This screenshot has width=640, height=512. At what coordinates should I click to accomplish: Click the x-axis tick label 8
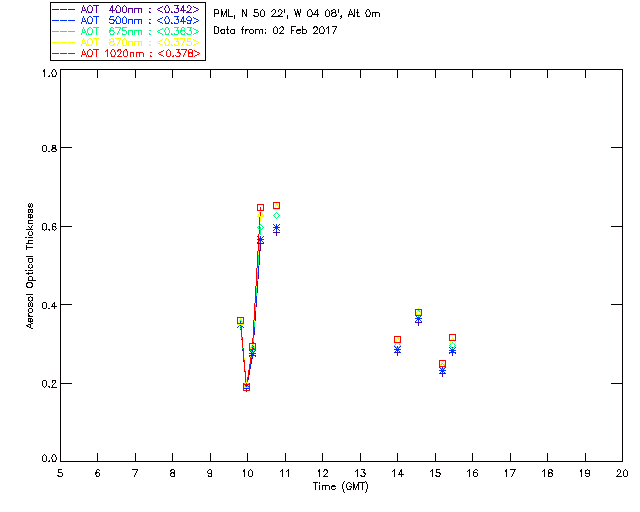click(172, 473)
